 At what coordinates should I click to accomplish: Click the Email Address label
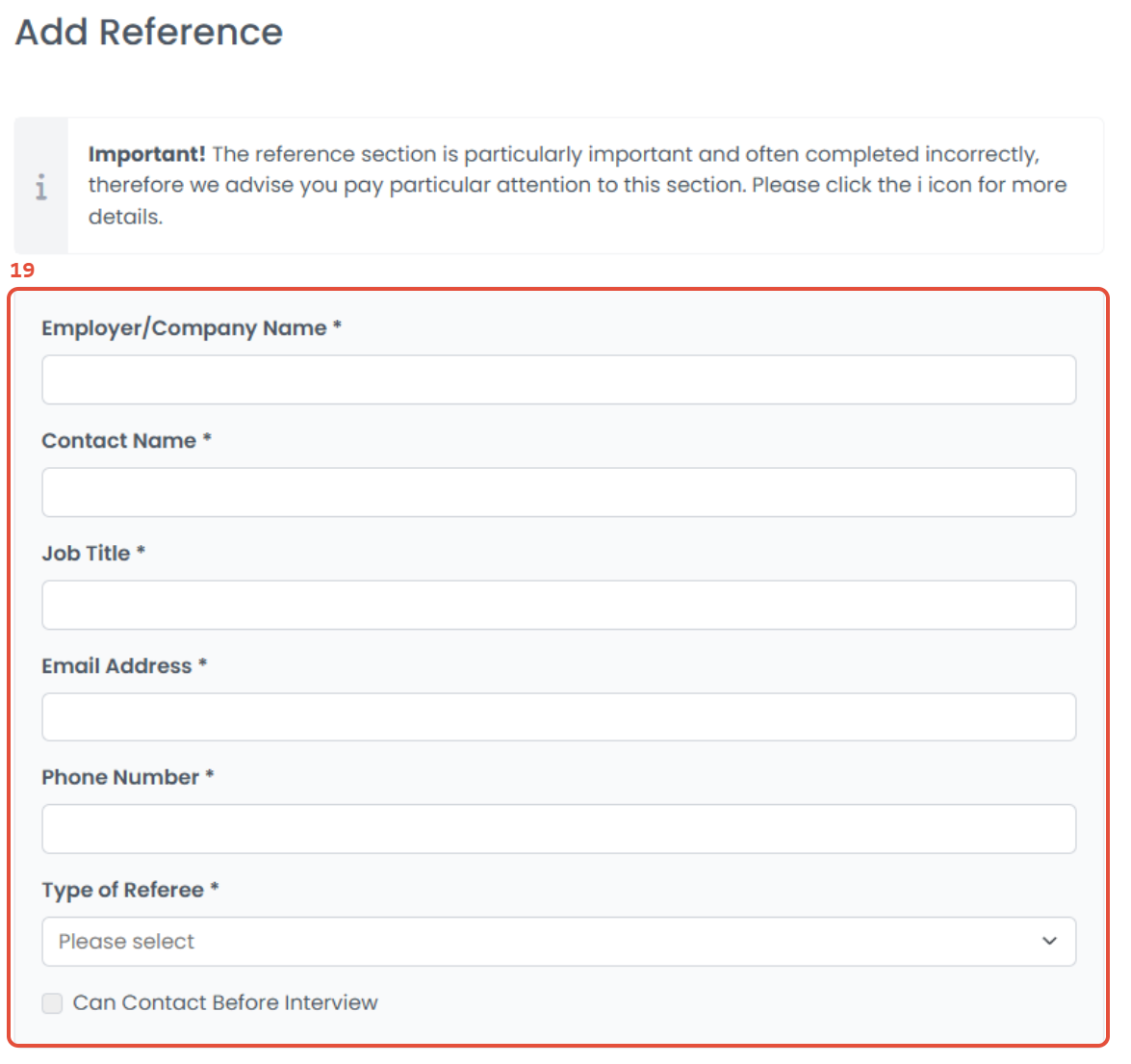click(x=116, y=666)
